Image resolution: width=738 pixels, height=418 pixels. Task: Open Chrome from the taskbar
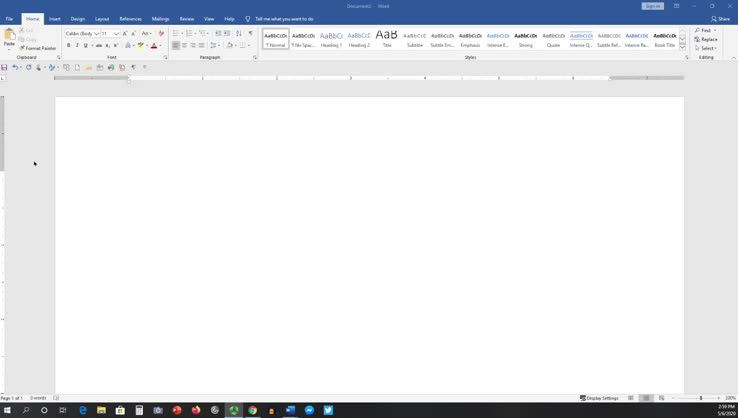[x=253, y=410]
